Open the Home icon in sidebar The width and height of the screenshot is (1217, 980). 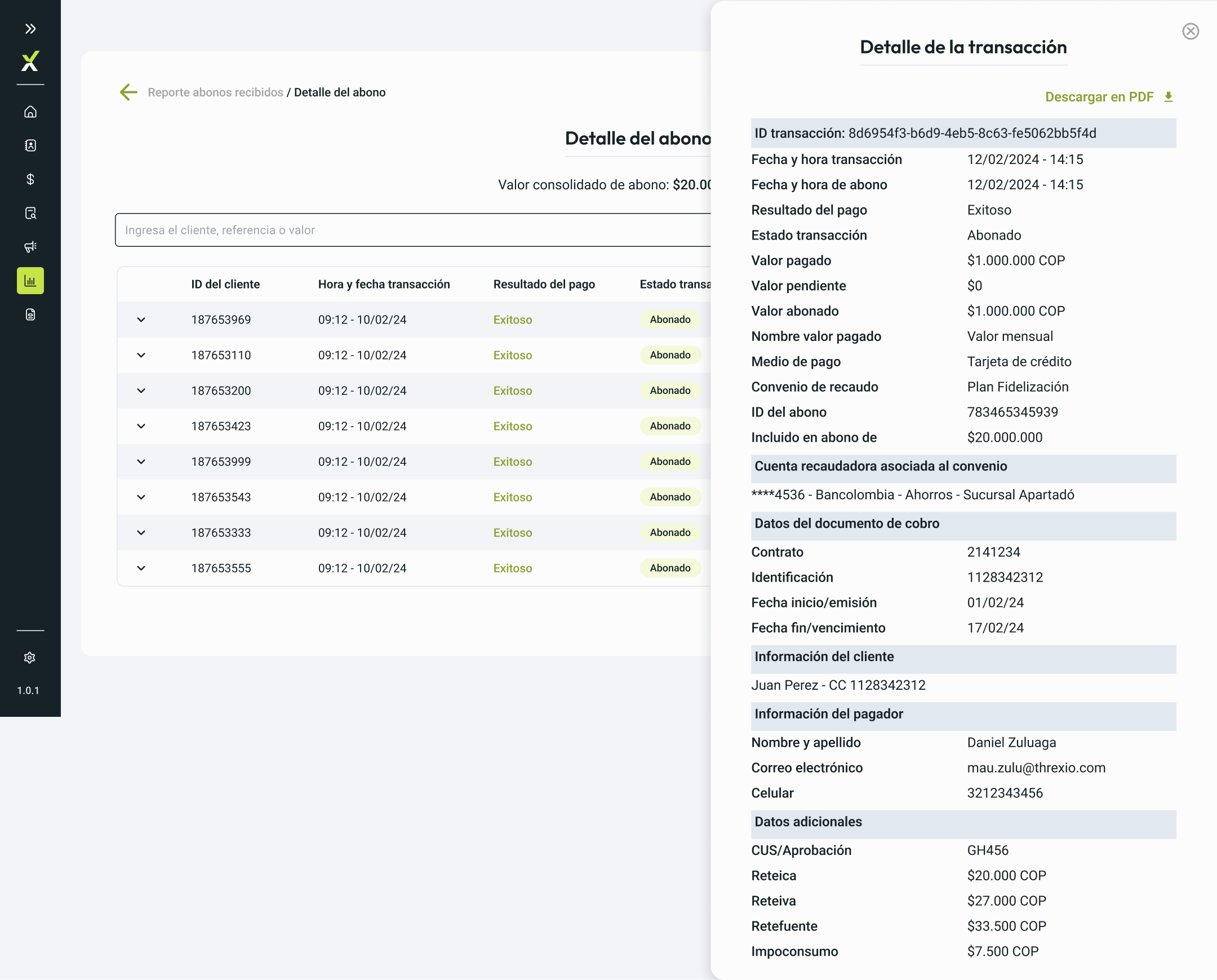tap(30, 112)
